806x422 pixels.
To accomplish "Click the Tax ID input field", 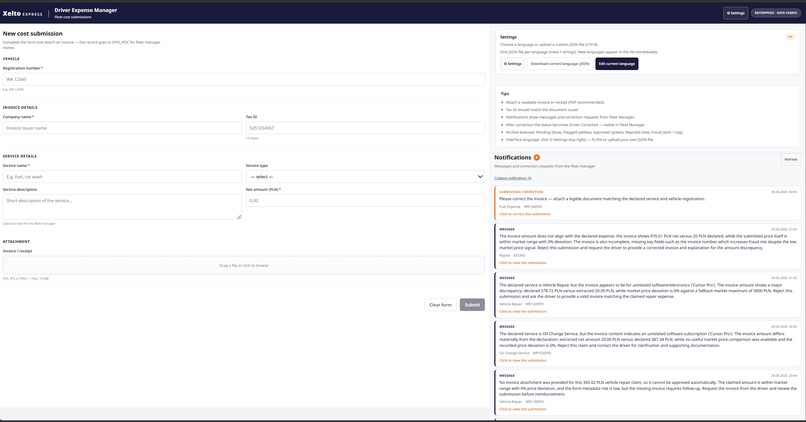I will pyautogui.click(x=365, y=128).
